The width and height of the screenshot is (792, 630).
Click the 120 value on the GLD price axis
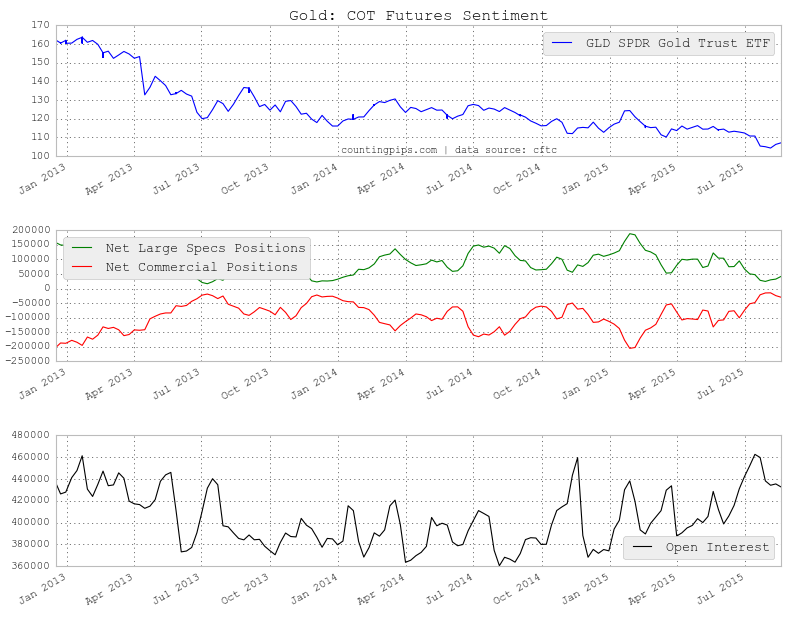click(x=40, y=118)
